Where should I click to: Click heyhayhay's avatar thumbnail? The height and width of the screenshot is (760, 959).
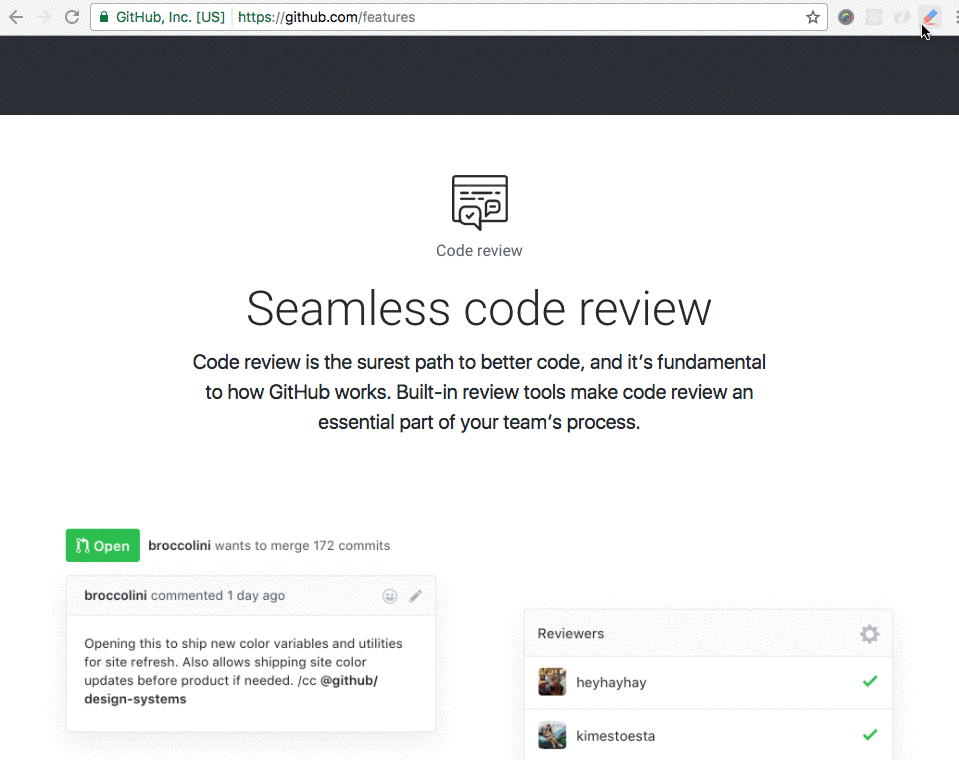tap(552, 682)
